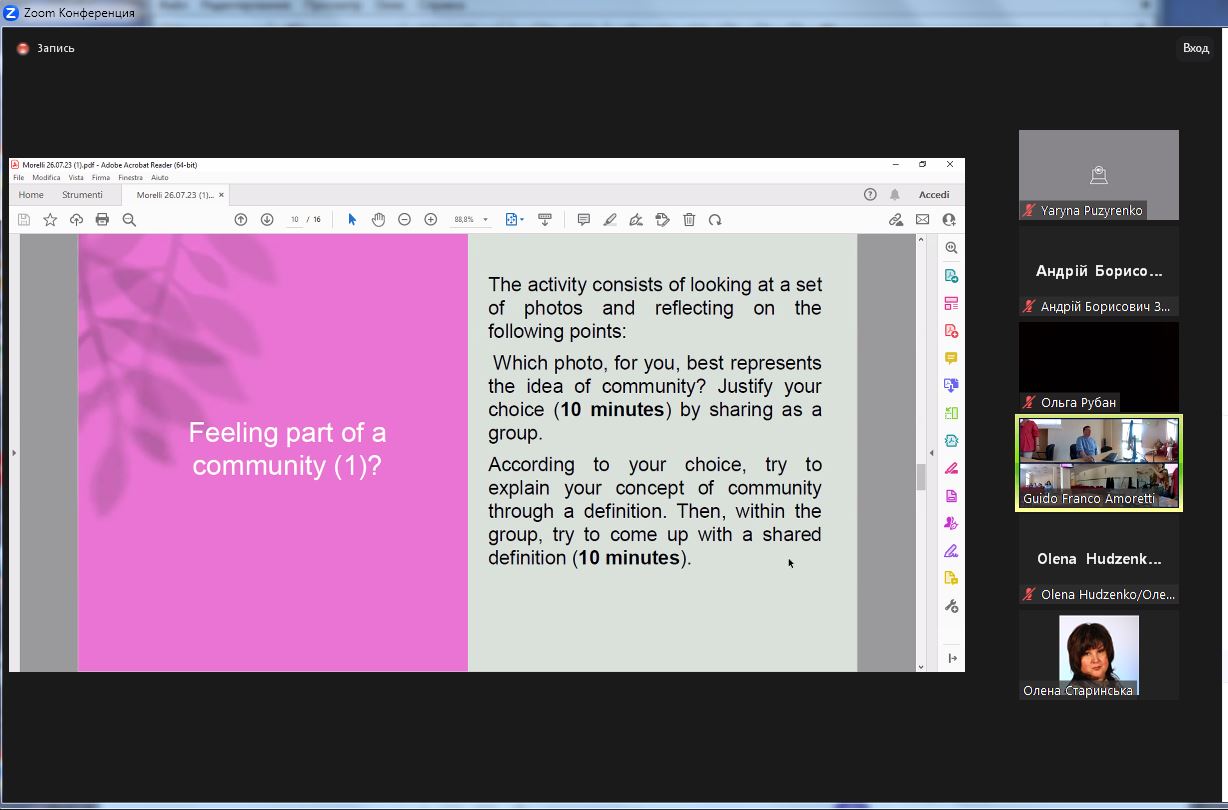
Task: Select Guido Franco Amoretti's video thumbnail
Action: coord(1098,463)
